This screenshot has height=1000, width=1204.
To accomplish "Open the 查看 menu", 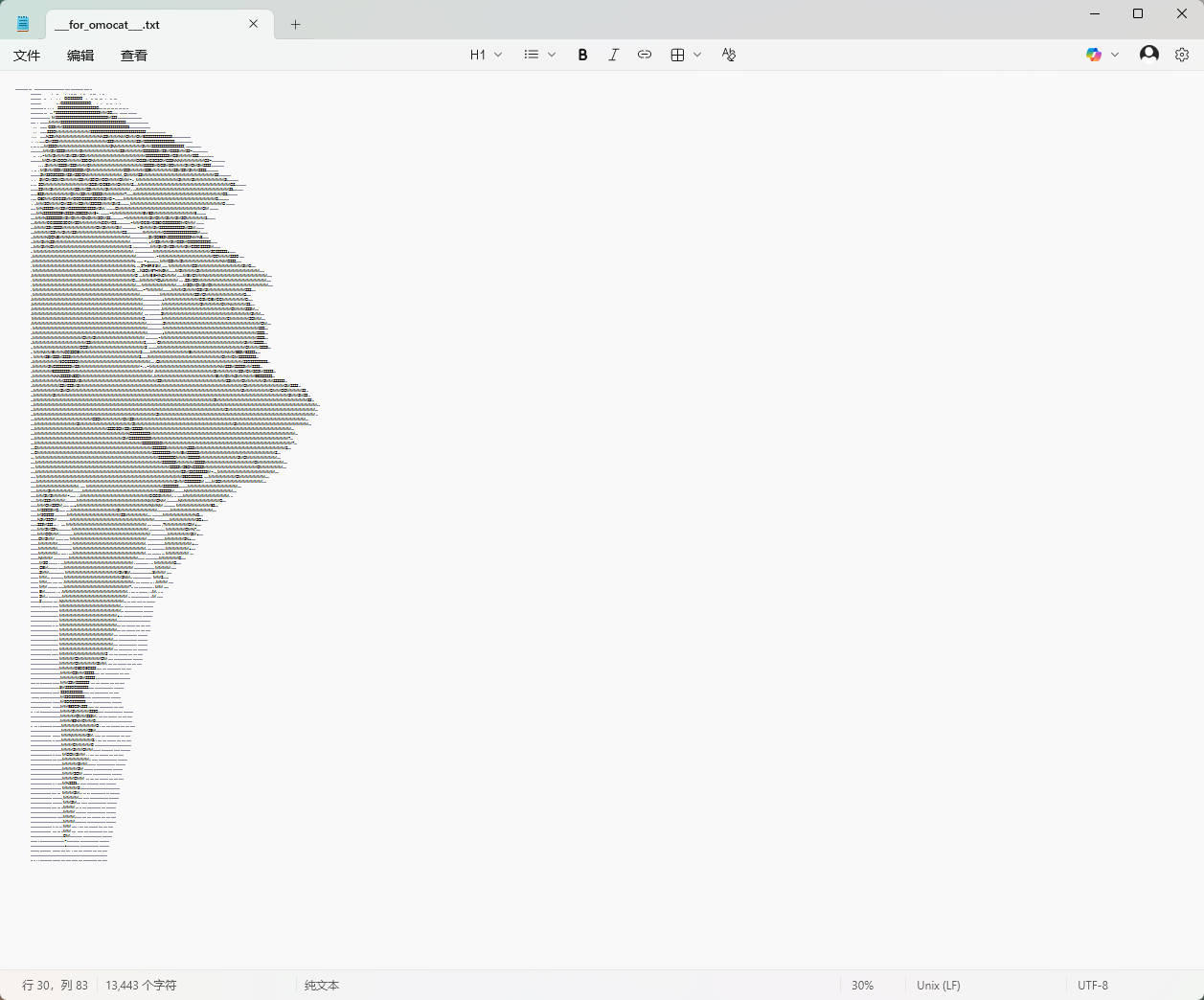I will coord(134,56).
